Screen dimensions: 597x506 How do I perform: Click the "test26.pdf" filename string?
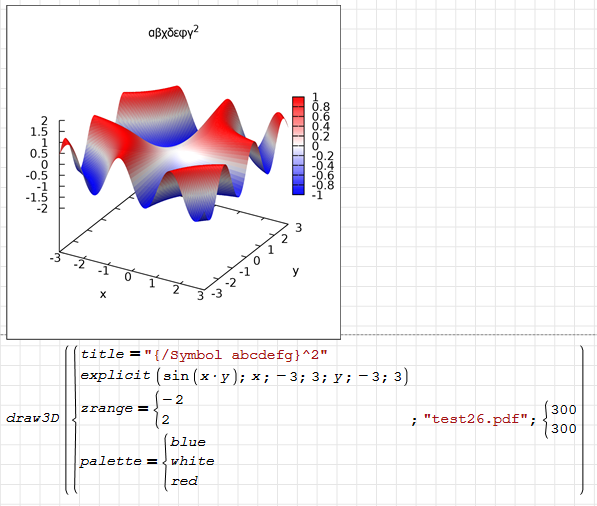coord(476,419)
